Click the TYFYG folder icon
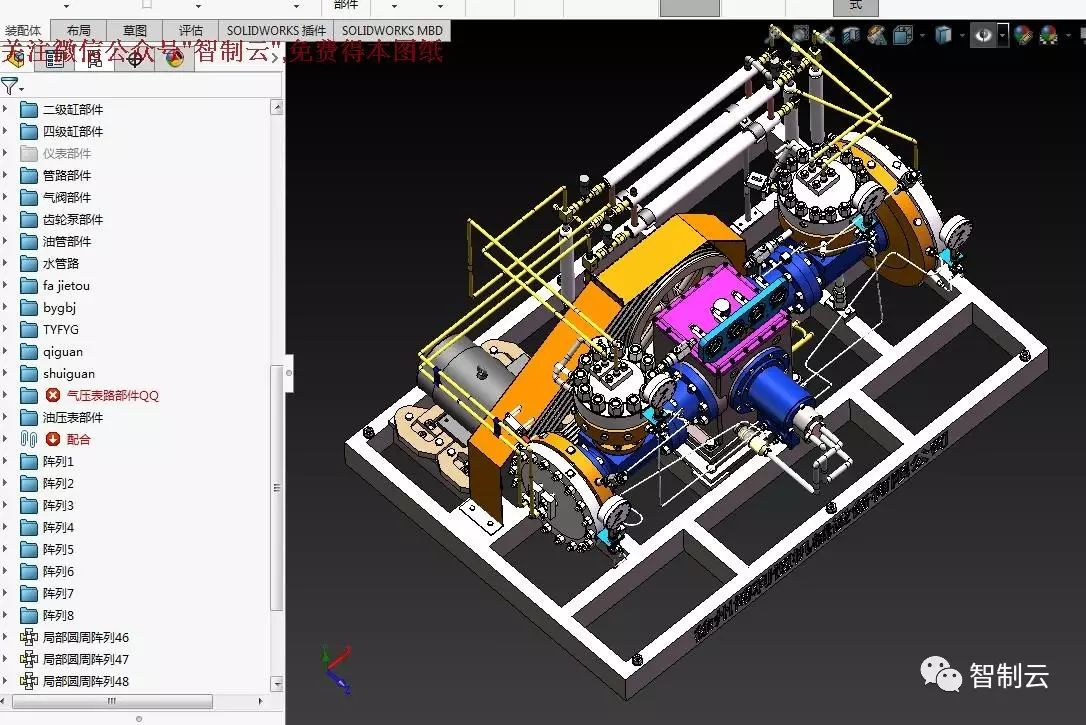This screenshot has height=725, width=1086. [x=29, y=329]
